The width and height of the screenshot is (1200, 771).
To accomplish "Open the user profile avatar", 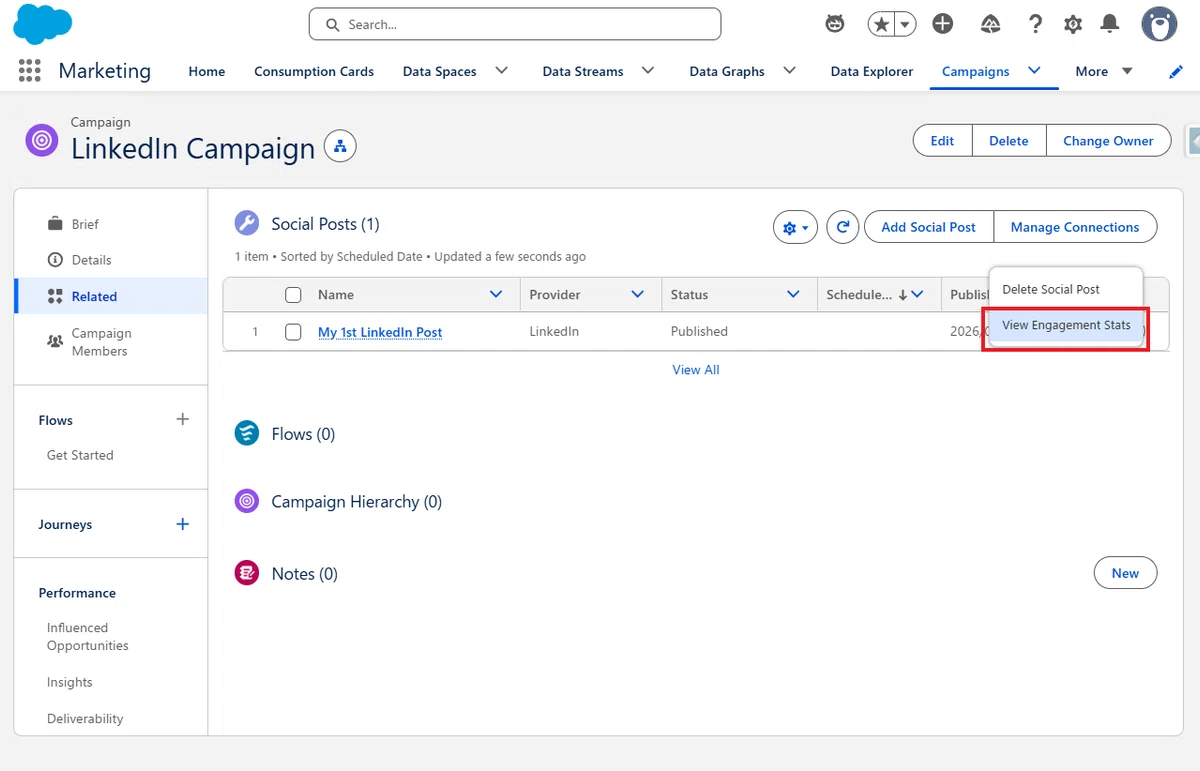I will (x=1159, y=24).
